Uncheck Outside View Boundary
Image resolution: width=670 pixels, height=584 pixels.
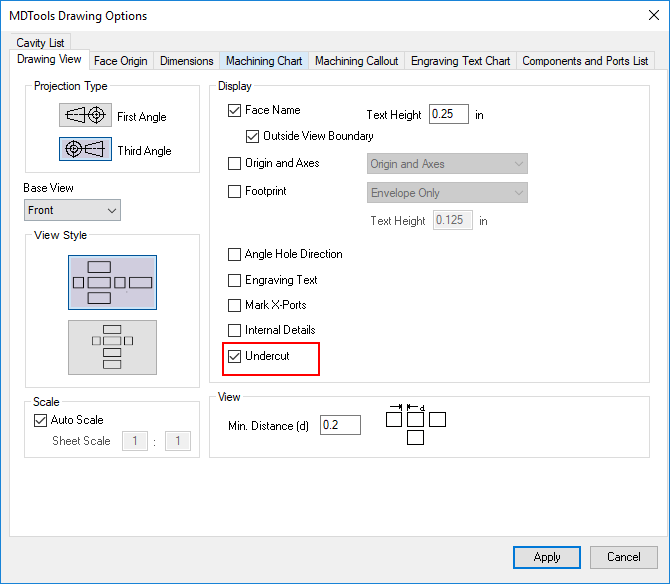253,137
